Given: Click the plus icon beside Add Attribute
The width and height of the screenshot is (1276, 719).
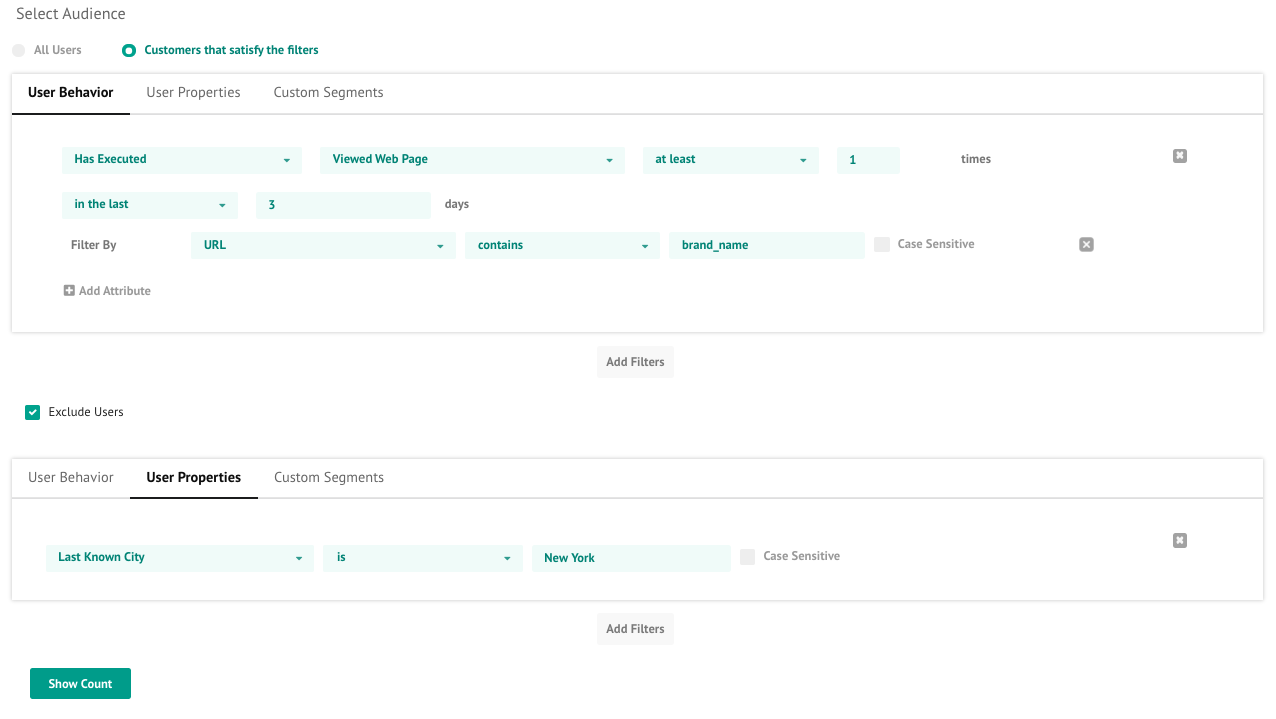Looking at the screenshot, I should tap(69, 291).
